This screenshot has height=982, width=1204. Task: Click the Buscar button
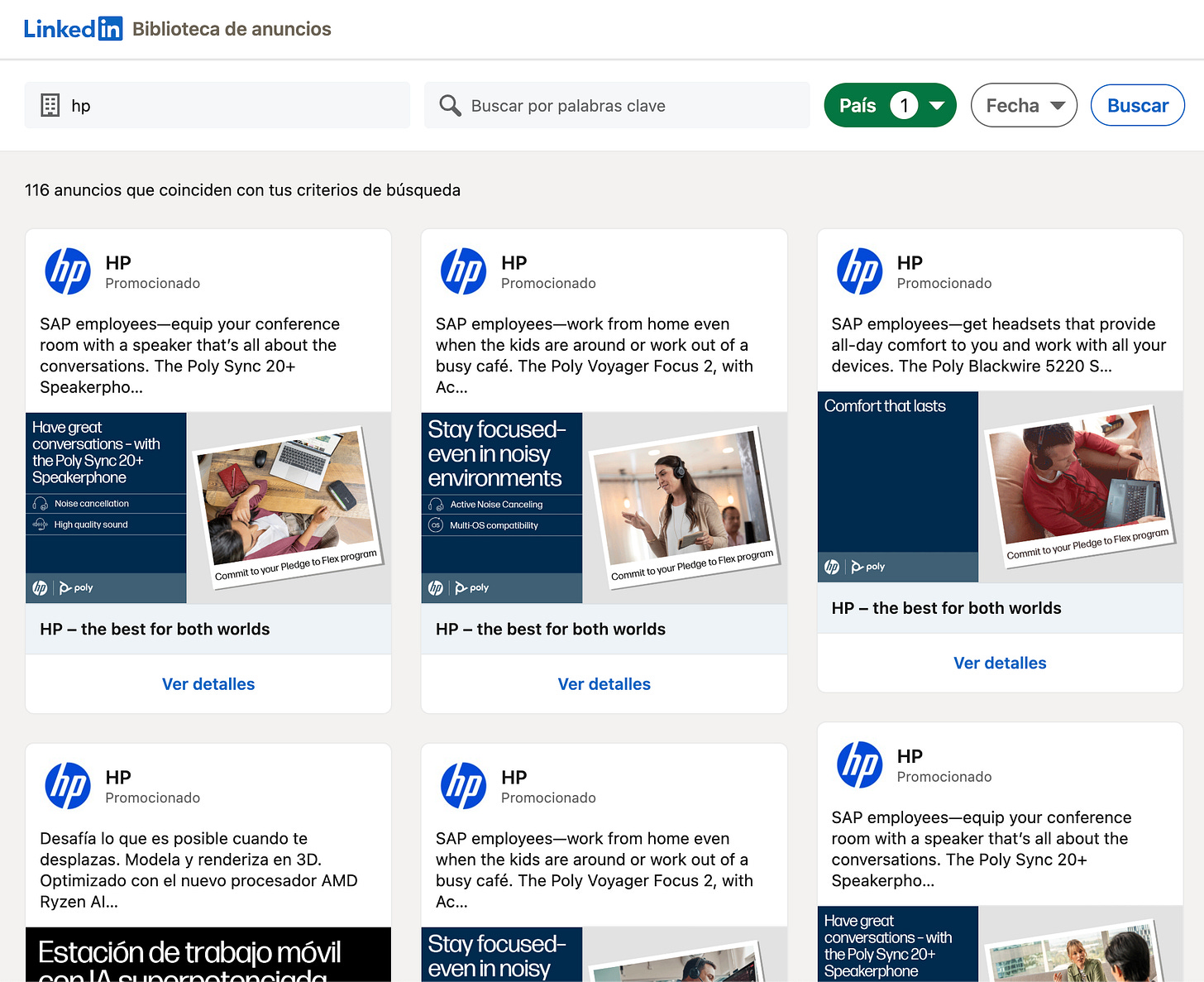coord(1137,105)
